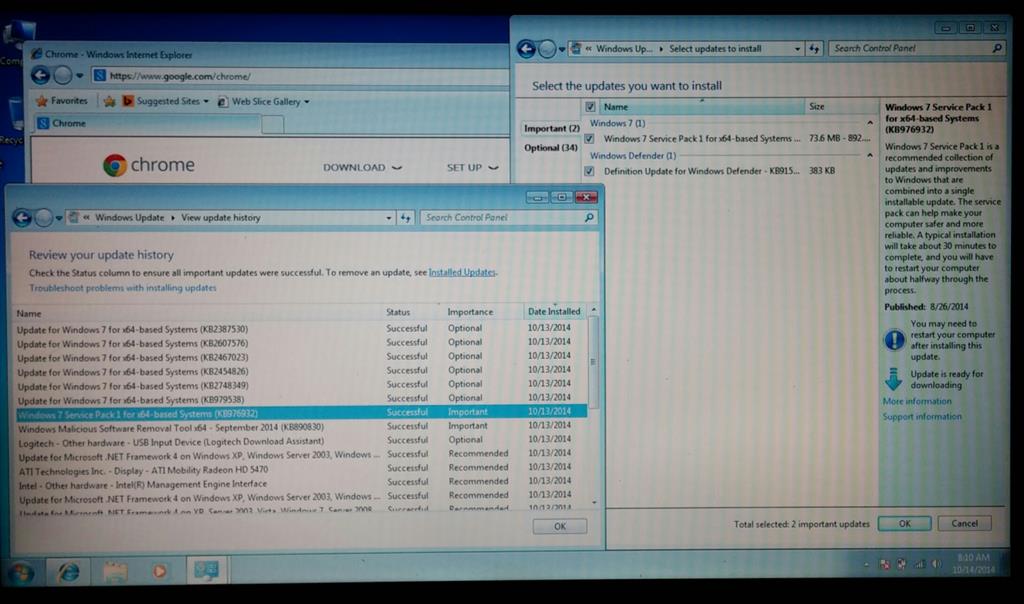The width and height of the screenshot is (1024, 604).
Task: Expand Suggested Sites dropdown in IE
Action: [206, 102]
